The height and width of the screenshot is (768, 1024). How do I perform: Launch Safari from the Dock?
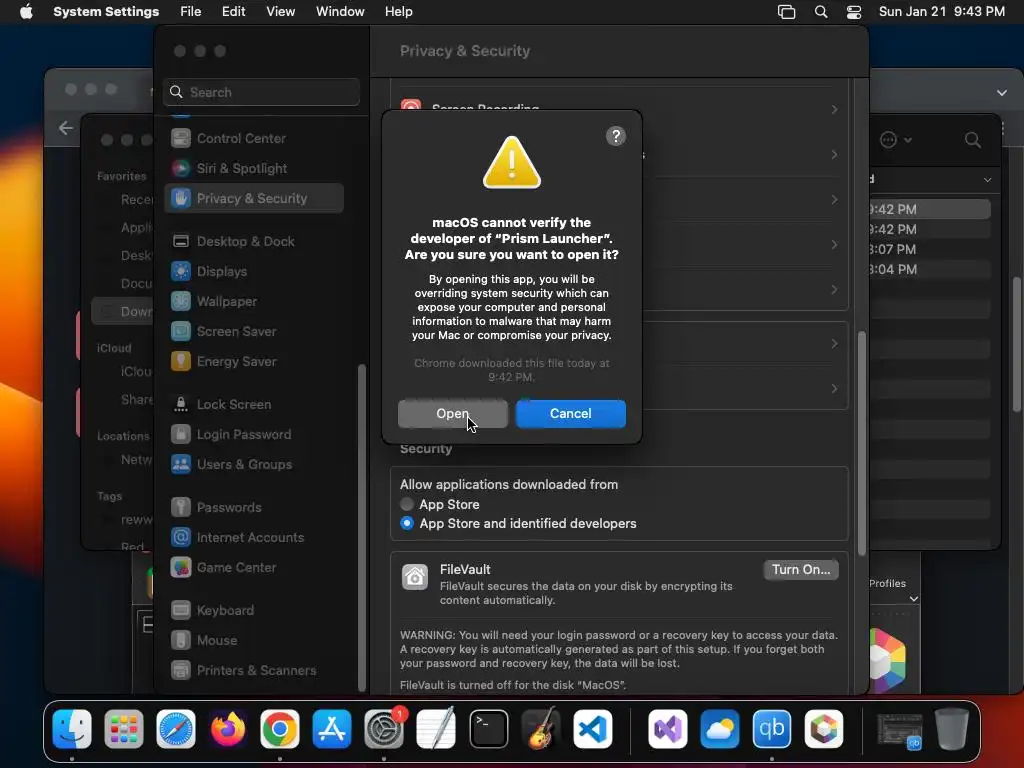[x=176, y=729]
